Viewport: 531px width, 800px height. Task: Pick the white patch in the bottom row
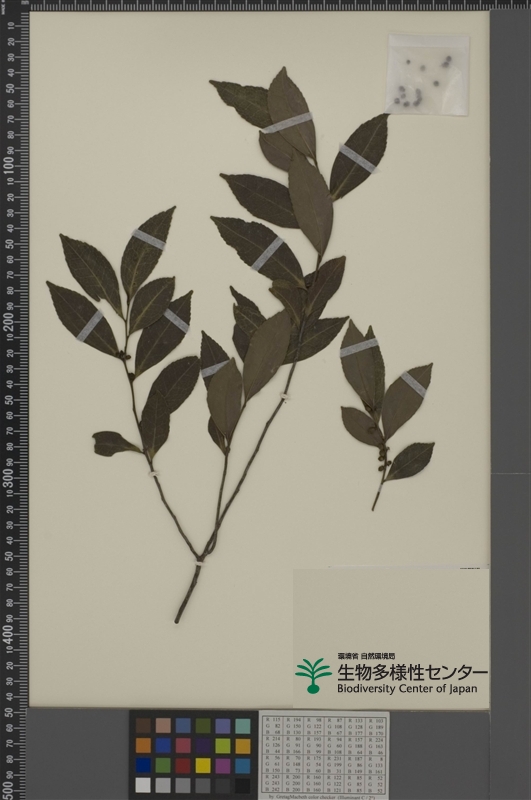click(143, 785)
